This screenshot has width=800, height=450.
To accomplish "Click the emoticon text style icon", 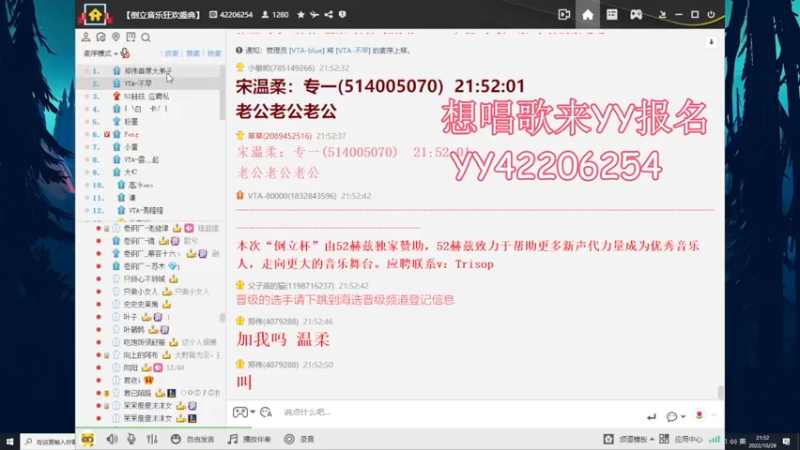I will tap(266, 412).
